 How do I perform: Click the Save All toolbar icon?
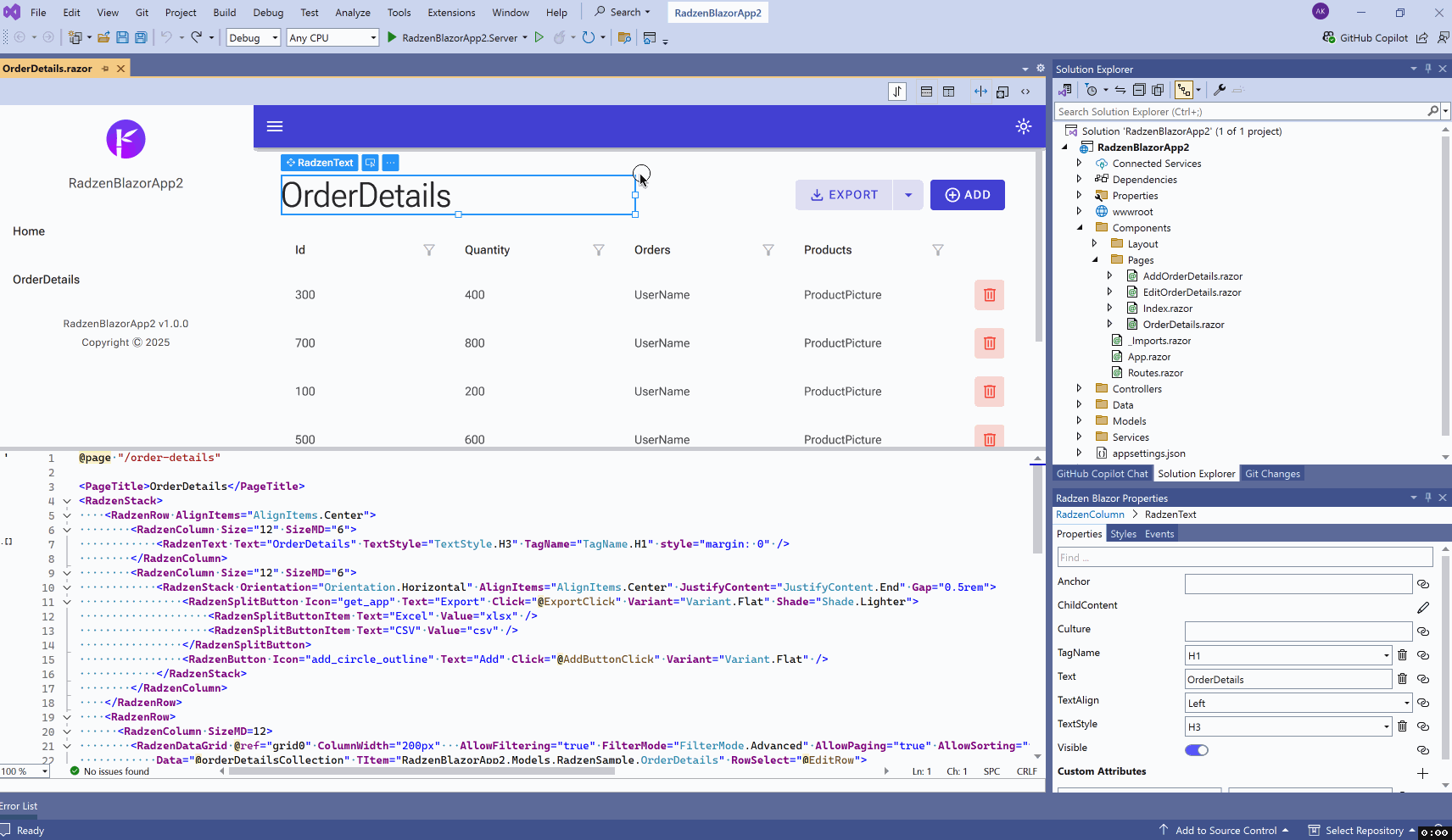pos(141,37)
